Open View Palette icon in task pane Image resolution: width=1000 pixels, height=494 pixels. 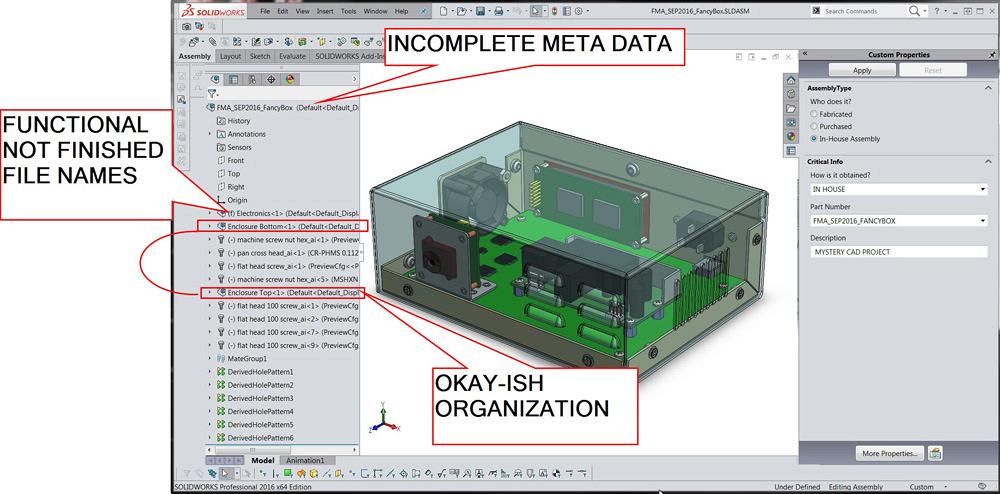click(791, 122)
